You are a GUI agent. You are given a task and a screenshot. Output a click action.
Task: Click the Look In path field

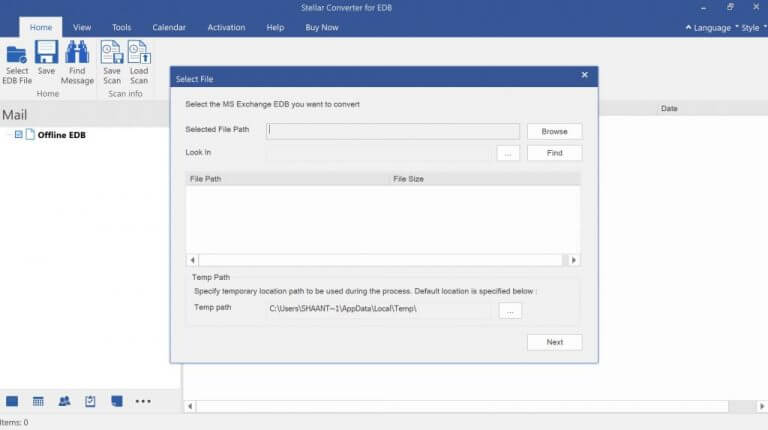tap(380, 153)
